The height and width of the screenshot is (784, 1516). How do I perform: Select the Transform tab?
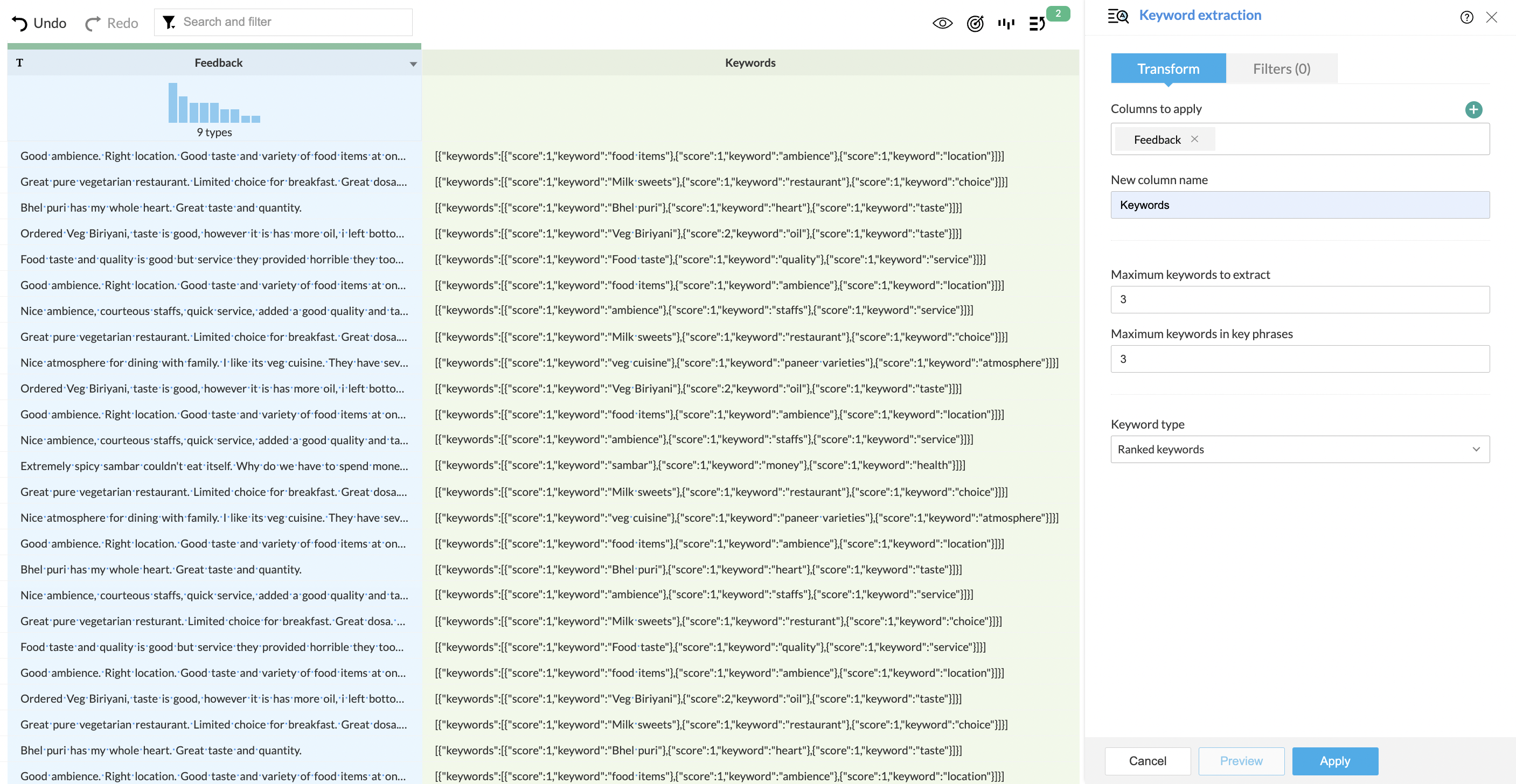1167,69
